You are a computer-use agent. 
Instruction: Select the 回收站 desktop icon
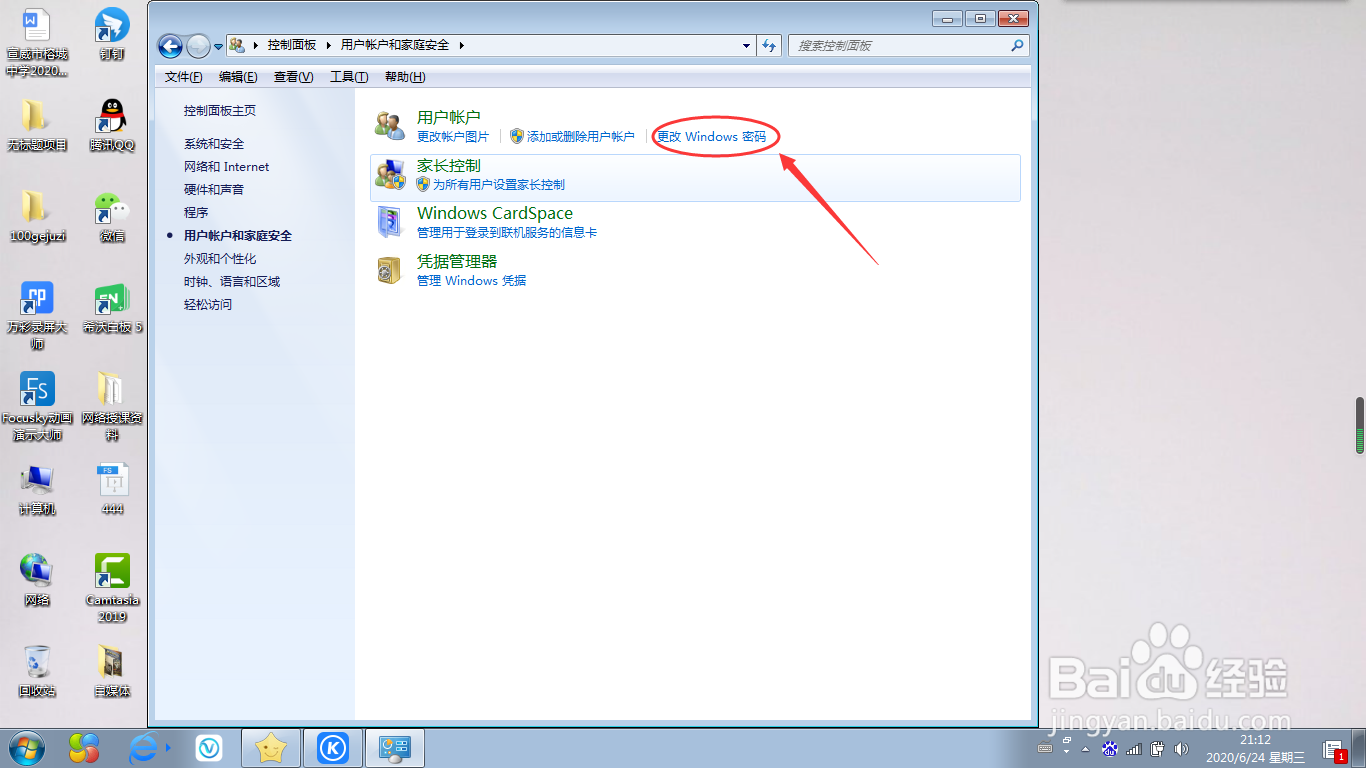point(37,670)
